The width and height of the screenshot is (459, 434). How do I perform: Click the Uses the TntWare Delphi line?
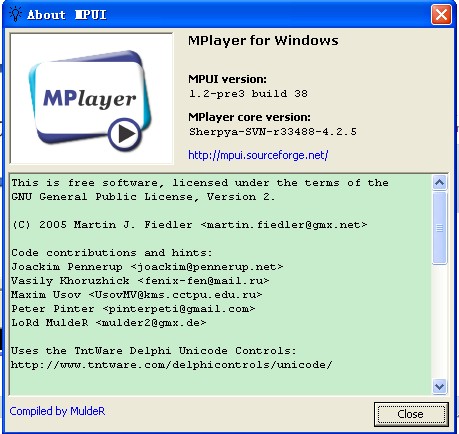coord(154,351)
